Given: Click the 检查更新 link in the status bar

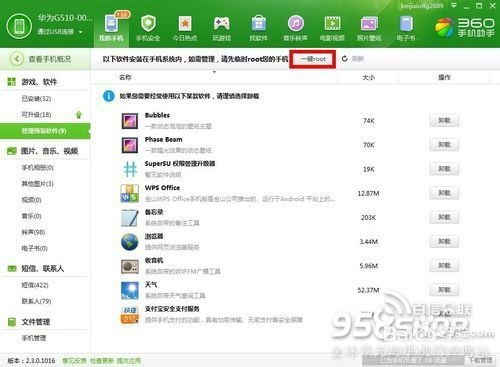Looking at the screenshot, I should pyautogui.click(x=102, y=361).
